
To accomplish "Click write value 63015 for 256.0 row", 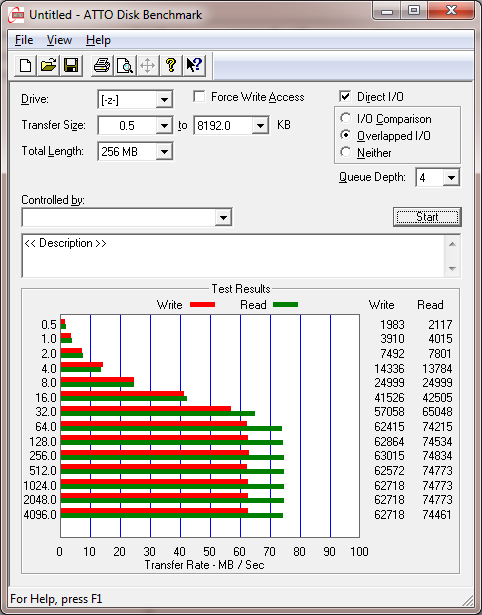I will (389, 456).
